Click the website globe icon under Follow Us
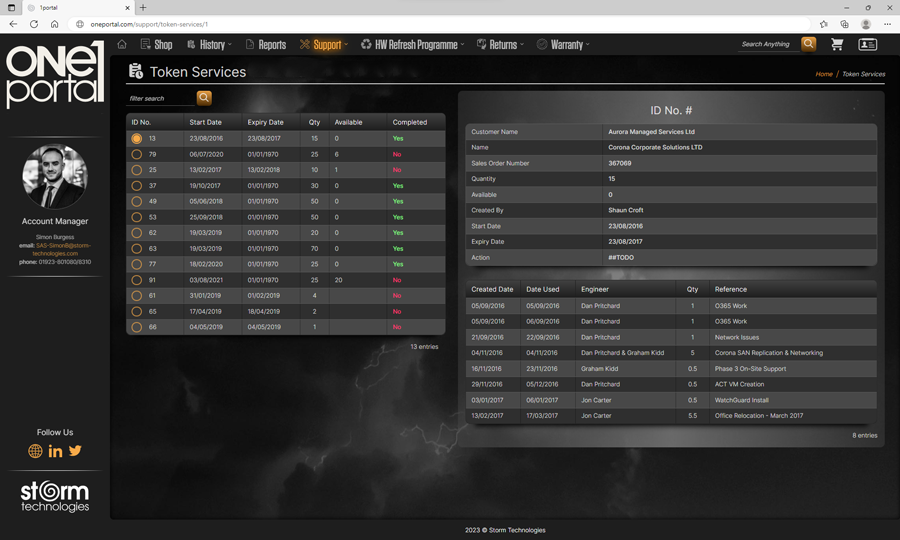900x540 pixels. [35, 452]
